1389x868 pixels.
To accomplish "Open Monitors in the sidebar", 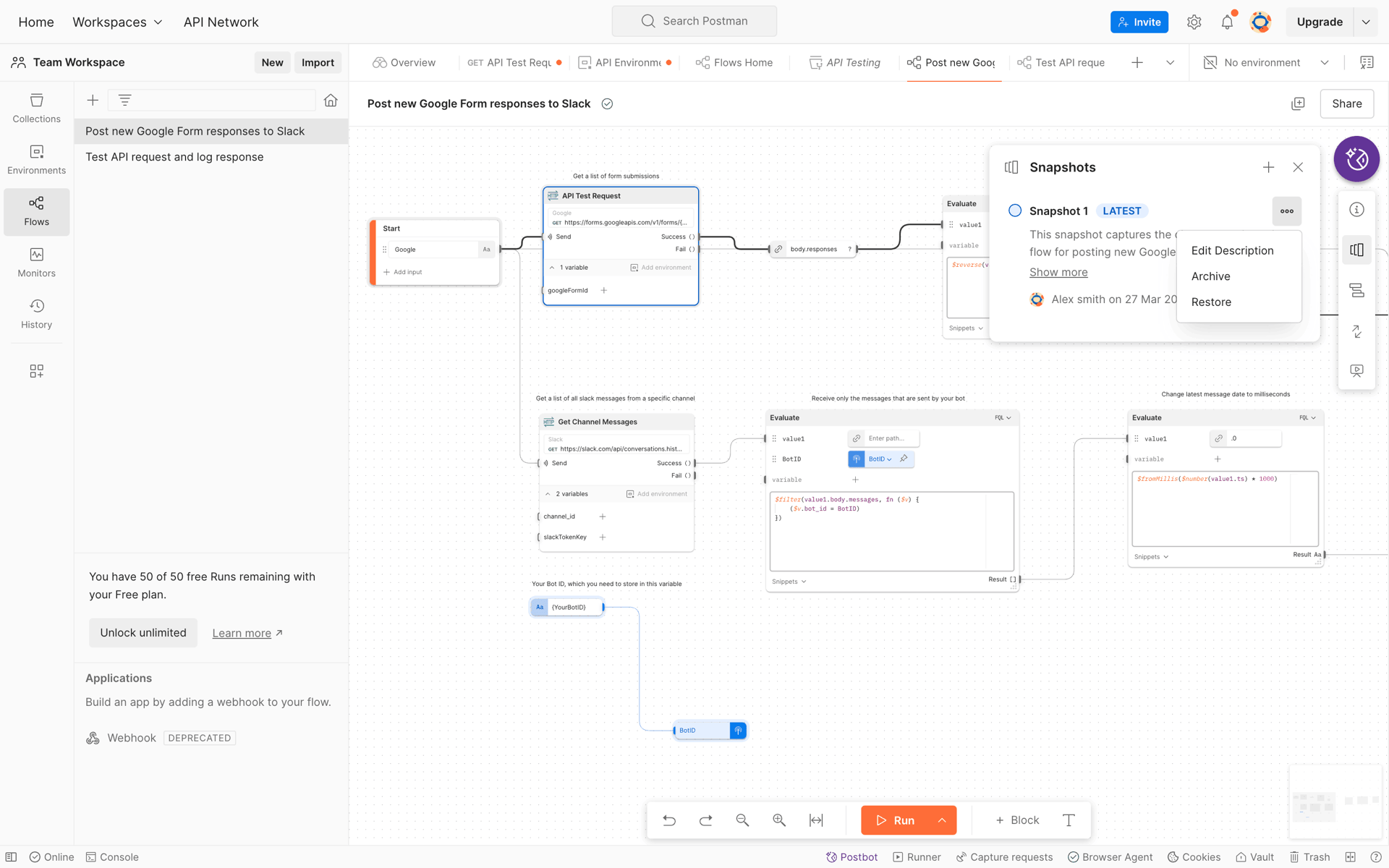I will click(36, 263).
